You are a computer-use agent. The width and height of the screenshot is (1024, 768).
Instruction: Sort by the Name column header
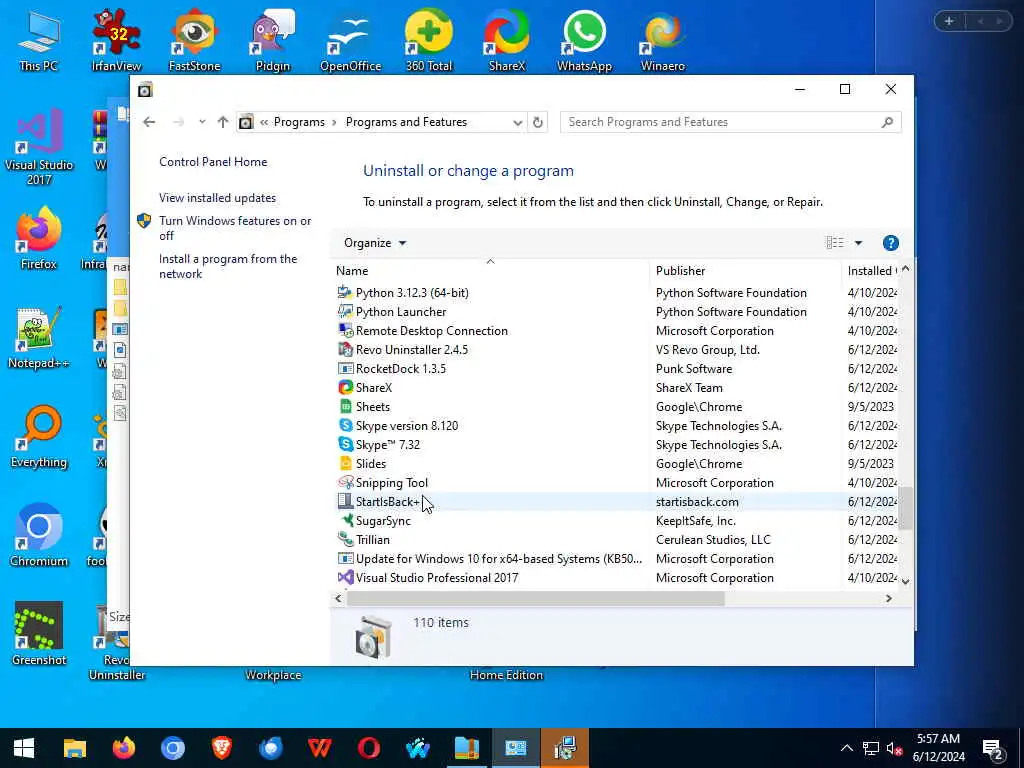[x=490, y=270]
